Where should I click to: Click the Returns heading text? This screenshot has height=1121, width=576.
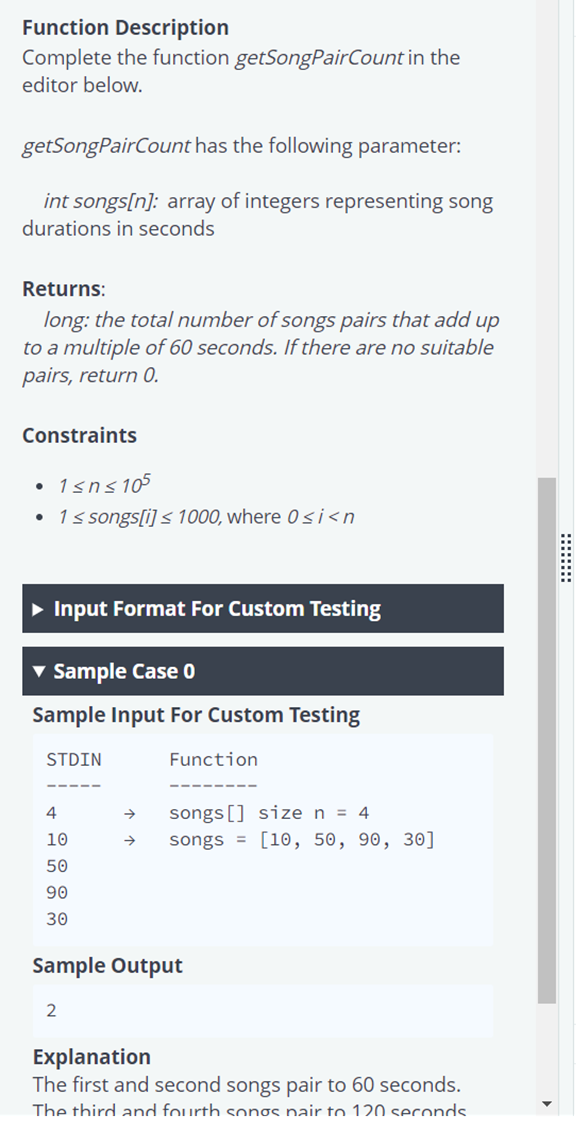(58, 288)
